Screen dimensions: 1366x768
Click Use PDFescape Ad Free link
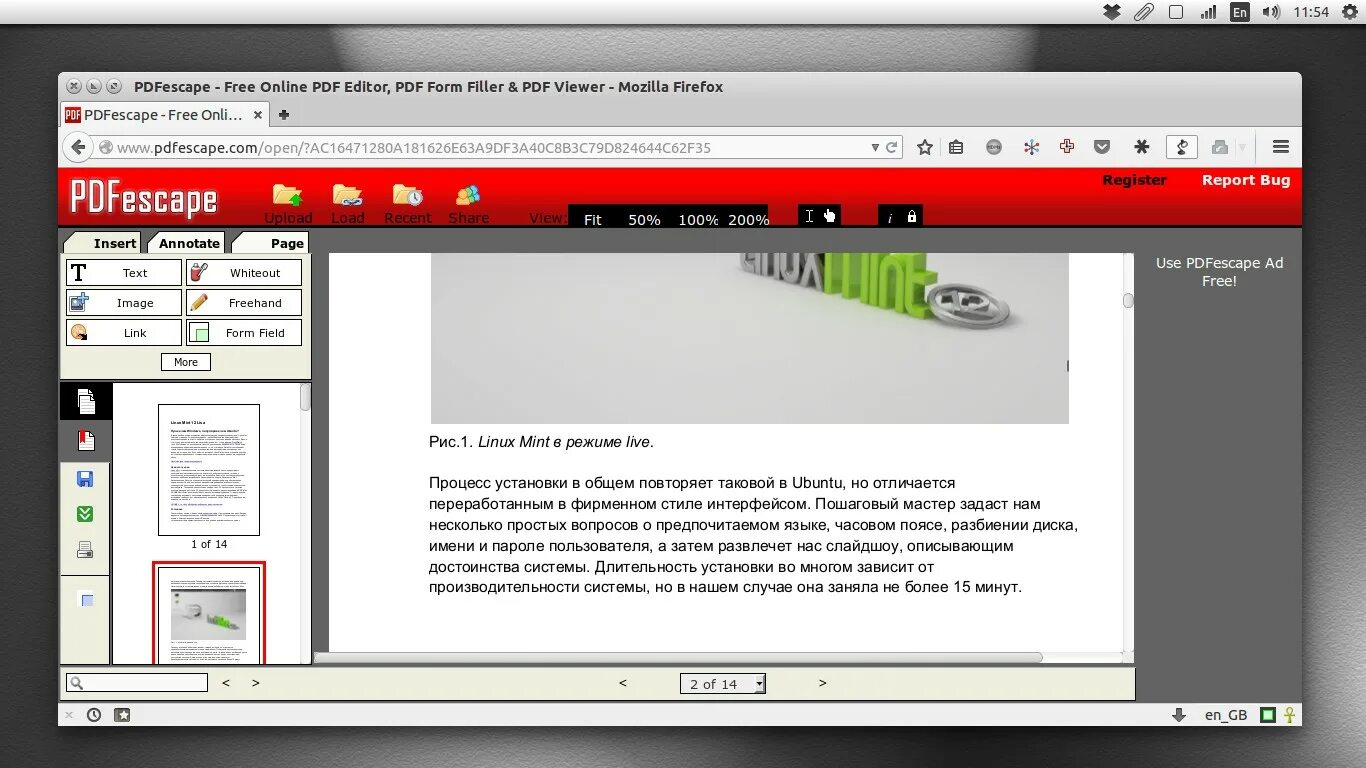point(1219,272)
